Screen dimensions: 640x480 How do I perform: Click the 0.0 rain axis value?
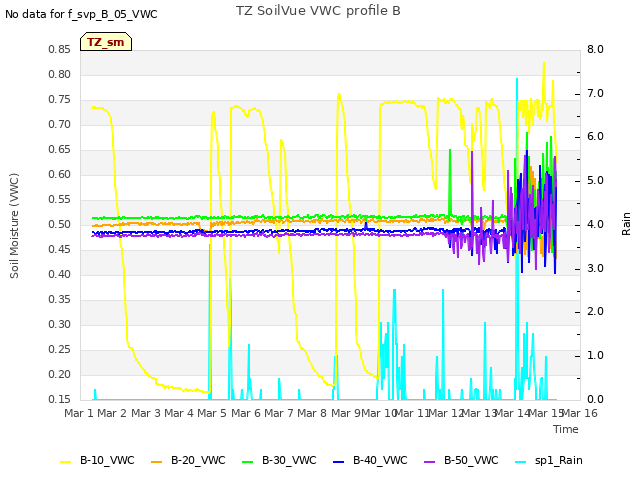tap(596, 400)
